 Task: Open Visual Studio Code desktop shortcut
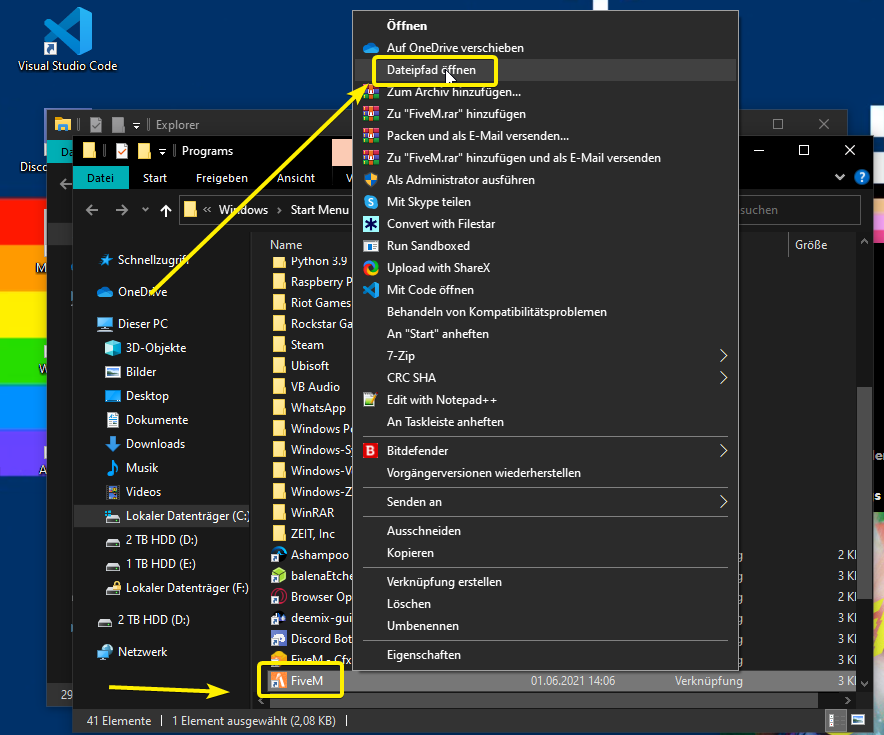[x=67, y=38]
